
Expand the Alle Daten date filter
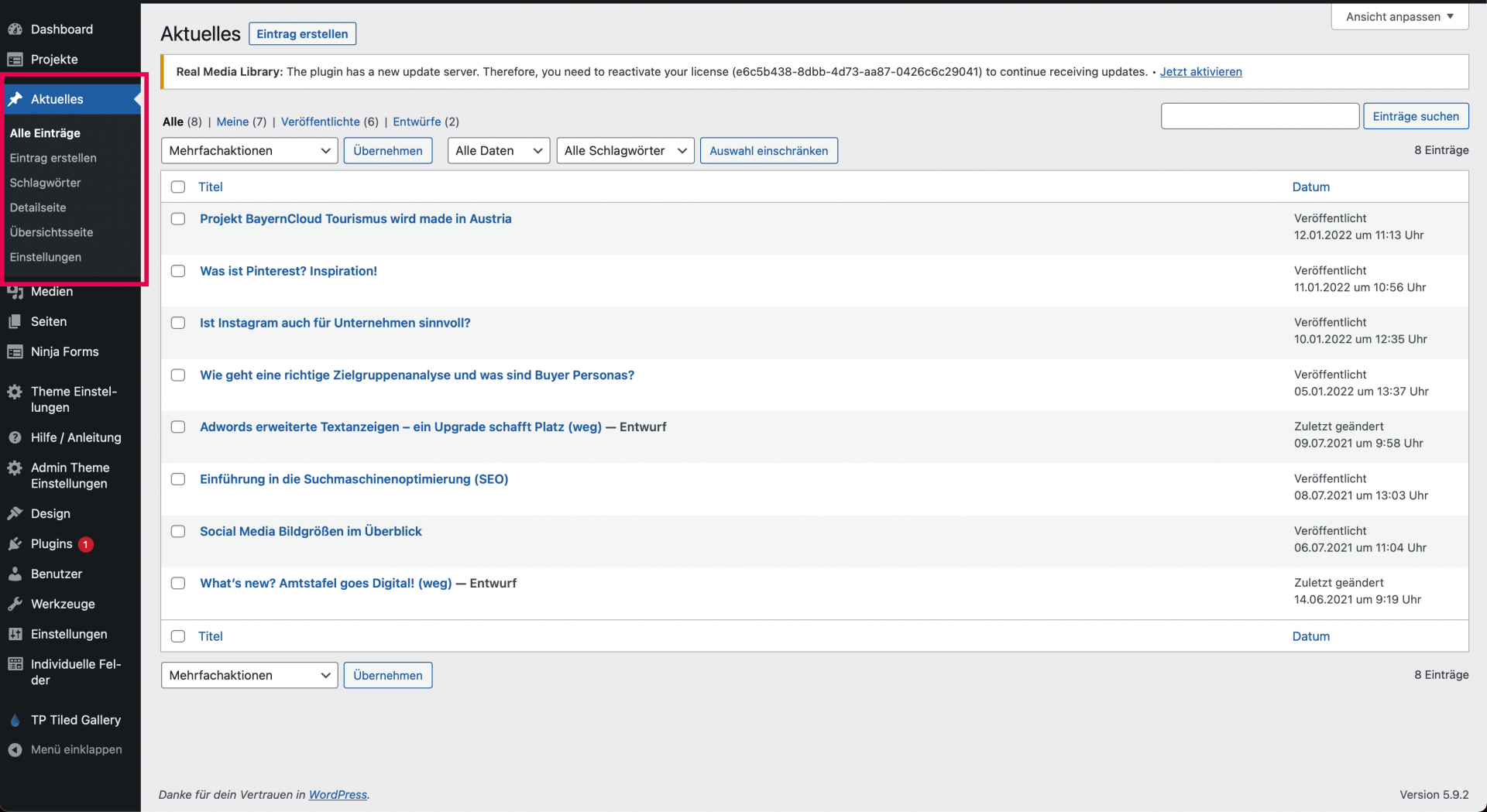pos(498,151)
